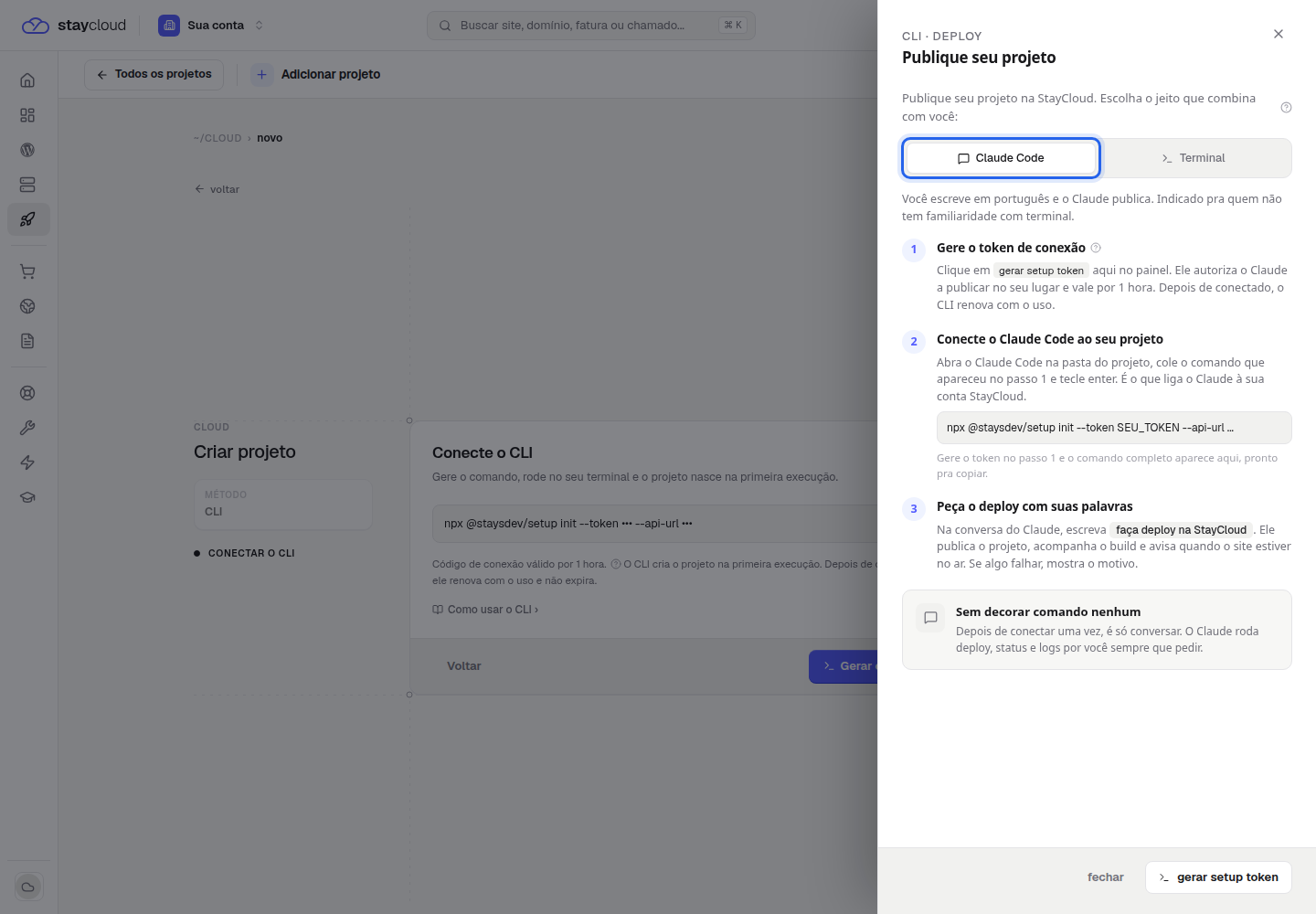The height and width of the screenshot is (914, 1316).
Task: Open the support lifebuoy icon in the sidebar
Action: point(27,393)
